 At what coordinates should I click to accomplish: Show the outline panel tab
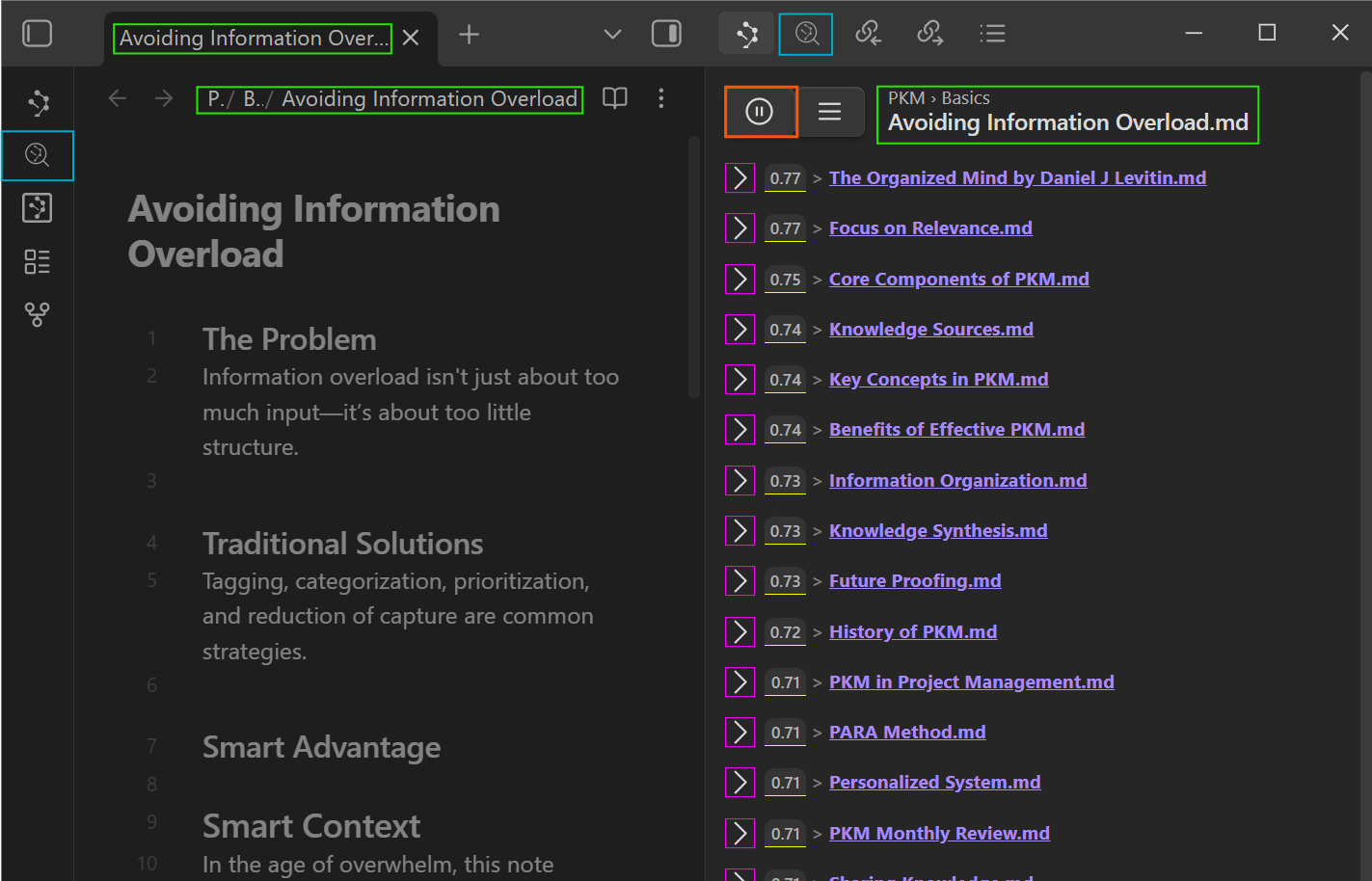991,34
